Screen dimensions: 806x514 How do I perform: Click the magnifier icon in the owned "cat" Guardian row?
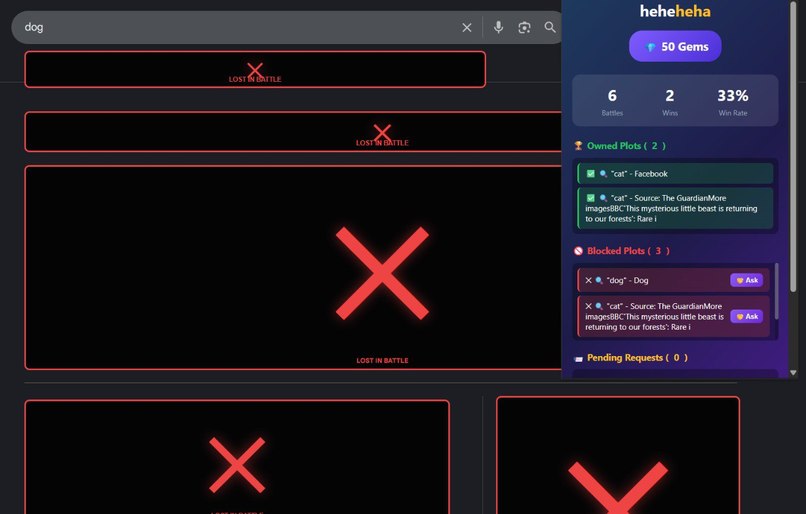pyautogui.click(x=603, y=198)
